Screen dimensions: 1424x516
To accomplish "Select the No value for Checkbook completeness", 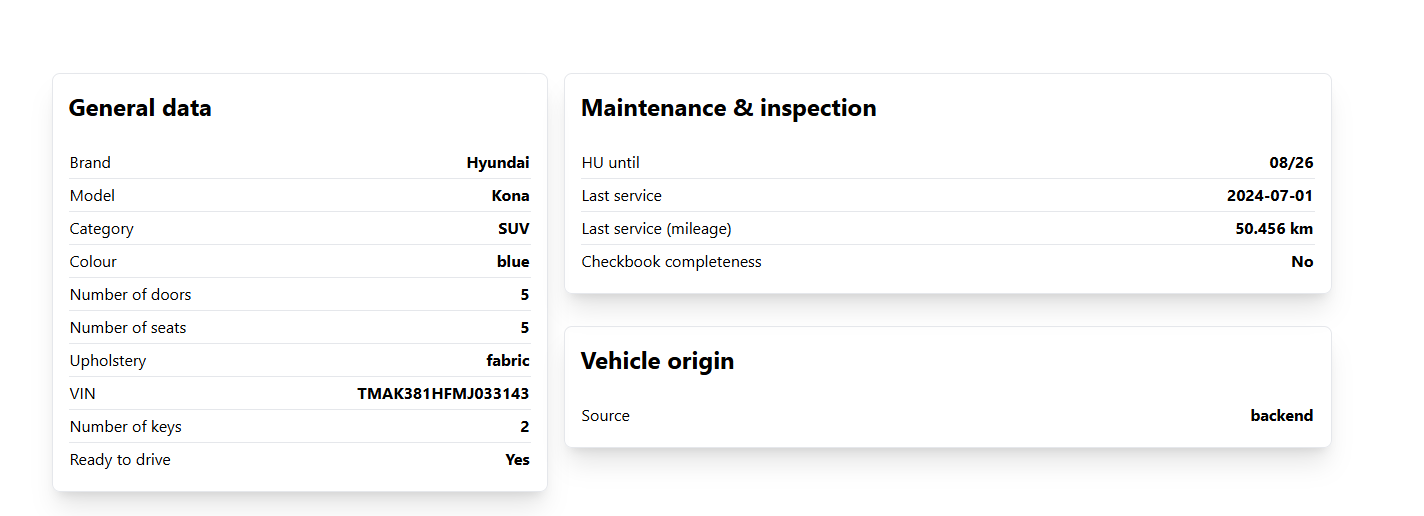I will 1302,261.
